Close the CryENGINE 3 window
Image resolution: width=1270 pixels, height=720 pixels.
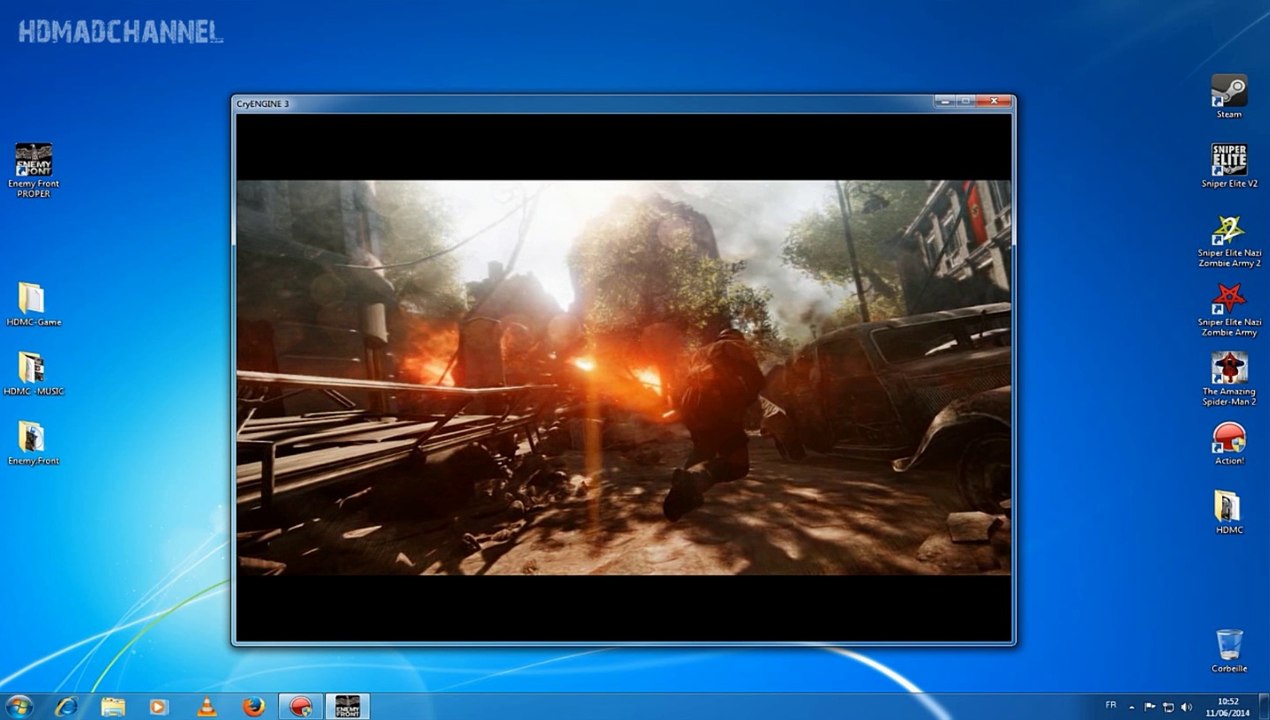[994, 101]
